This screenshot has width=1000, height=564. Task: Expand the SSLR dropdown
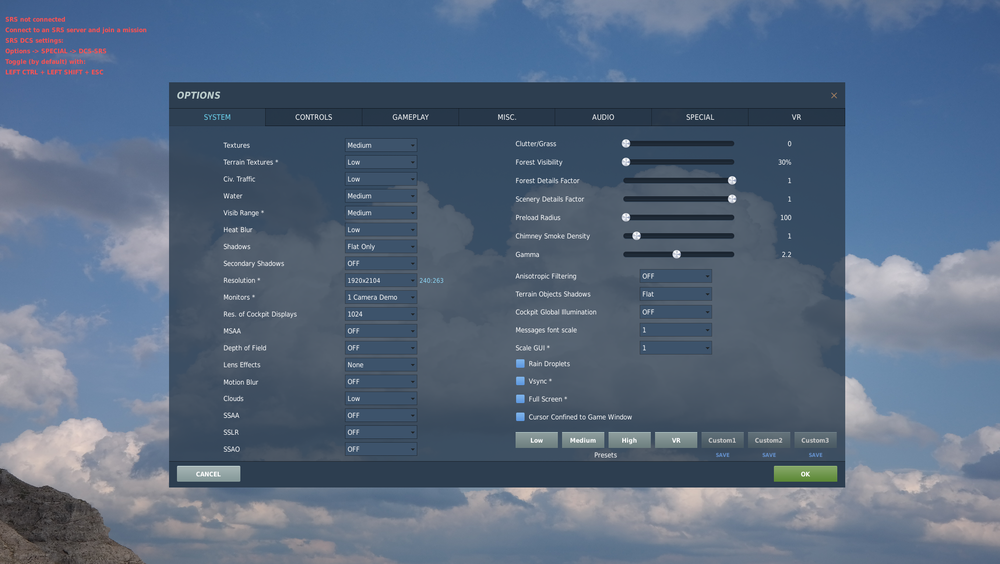pyautogui.click(x=381, y=433)
